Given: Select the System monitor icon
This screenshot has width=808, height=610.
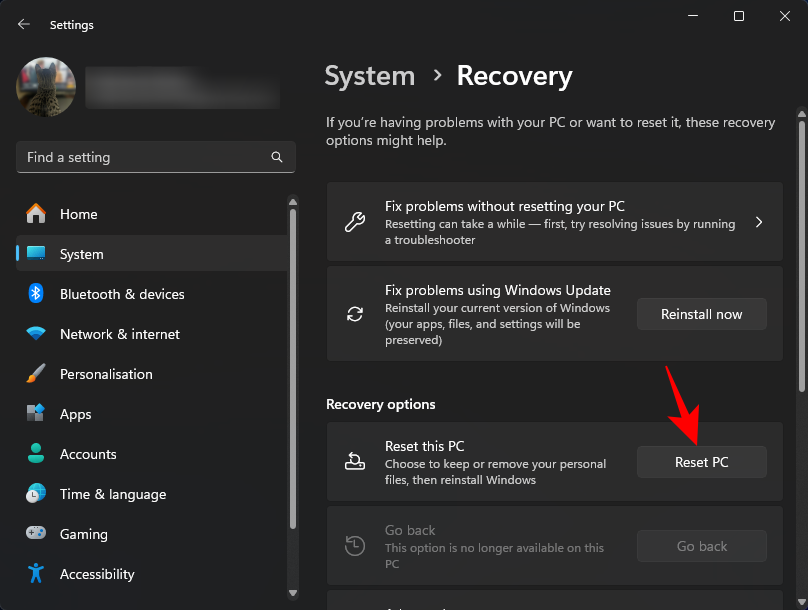Looking at the screenshot, I should (36, 253).
